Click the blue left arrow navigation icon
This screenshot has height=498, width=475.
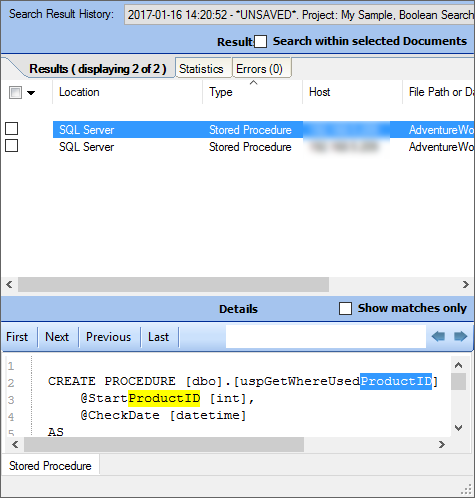tap(438, 336)
